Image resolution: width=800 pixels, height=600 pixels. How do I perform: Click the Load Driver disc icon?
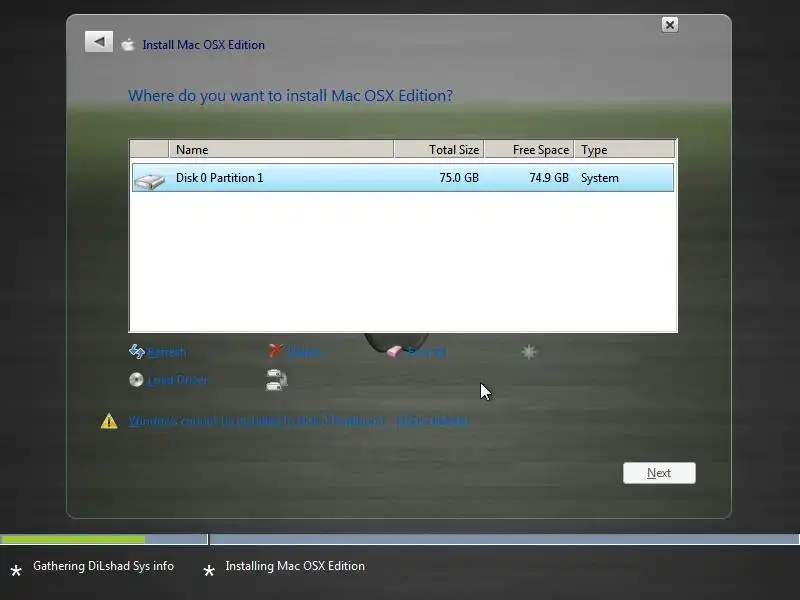click(136, 380)
